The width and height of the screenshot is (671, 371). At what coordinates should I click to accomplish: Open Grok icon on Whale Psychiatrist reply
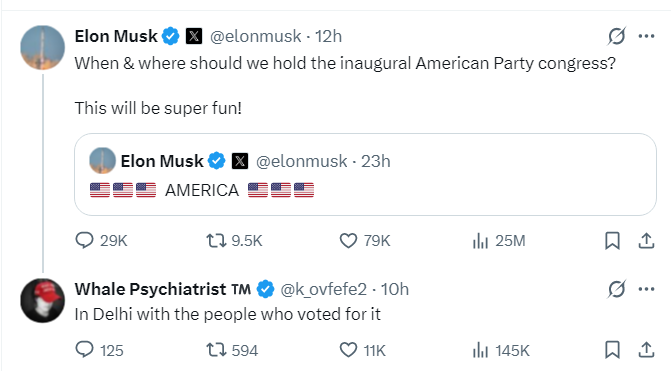617,289
